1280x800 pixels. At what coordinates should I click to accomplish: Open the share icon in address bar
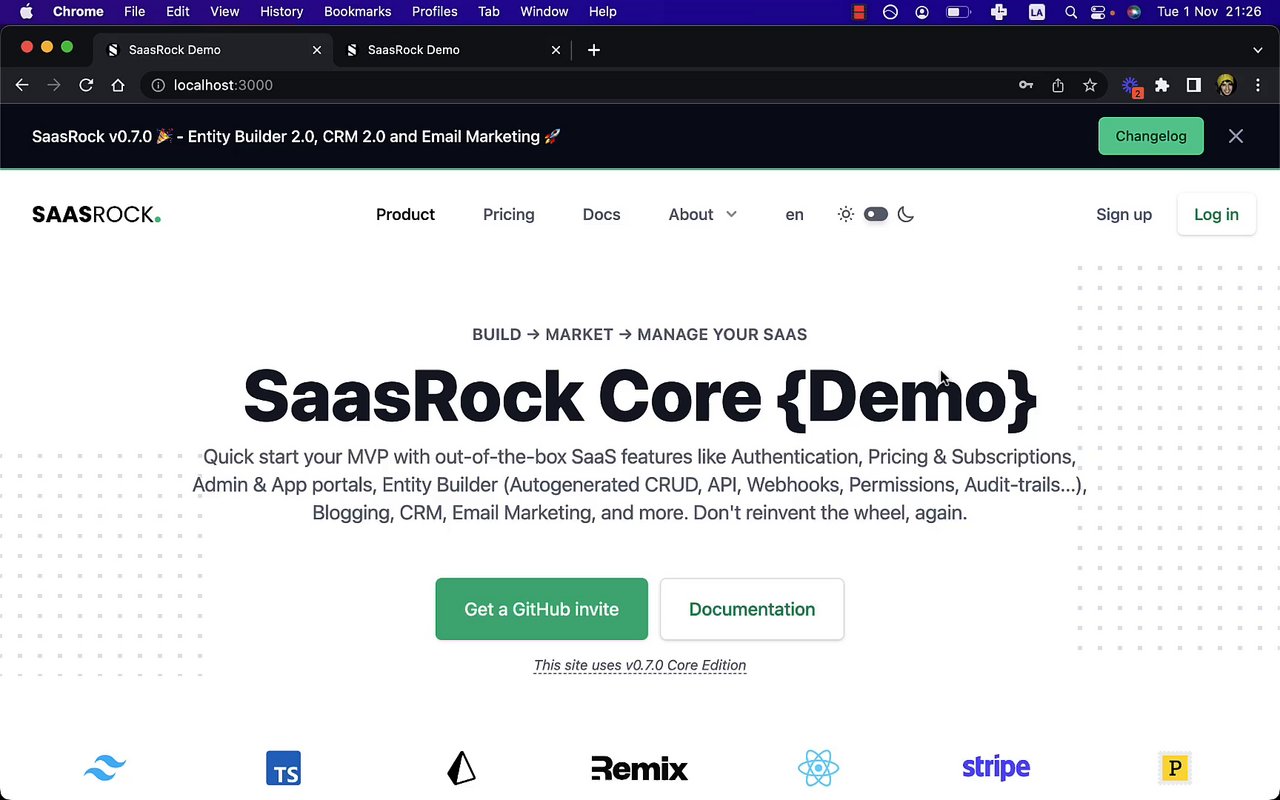(1058, 85)
